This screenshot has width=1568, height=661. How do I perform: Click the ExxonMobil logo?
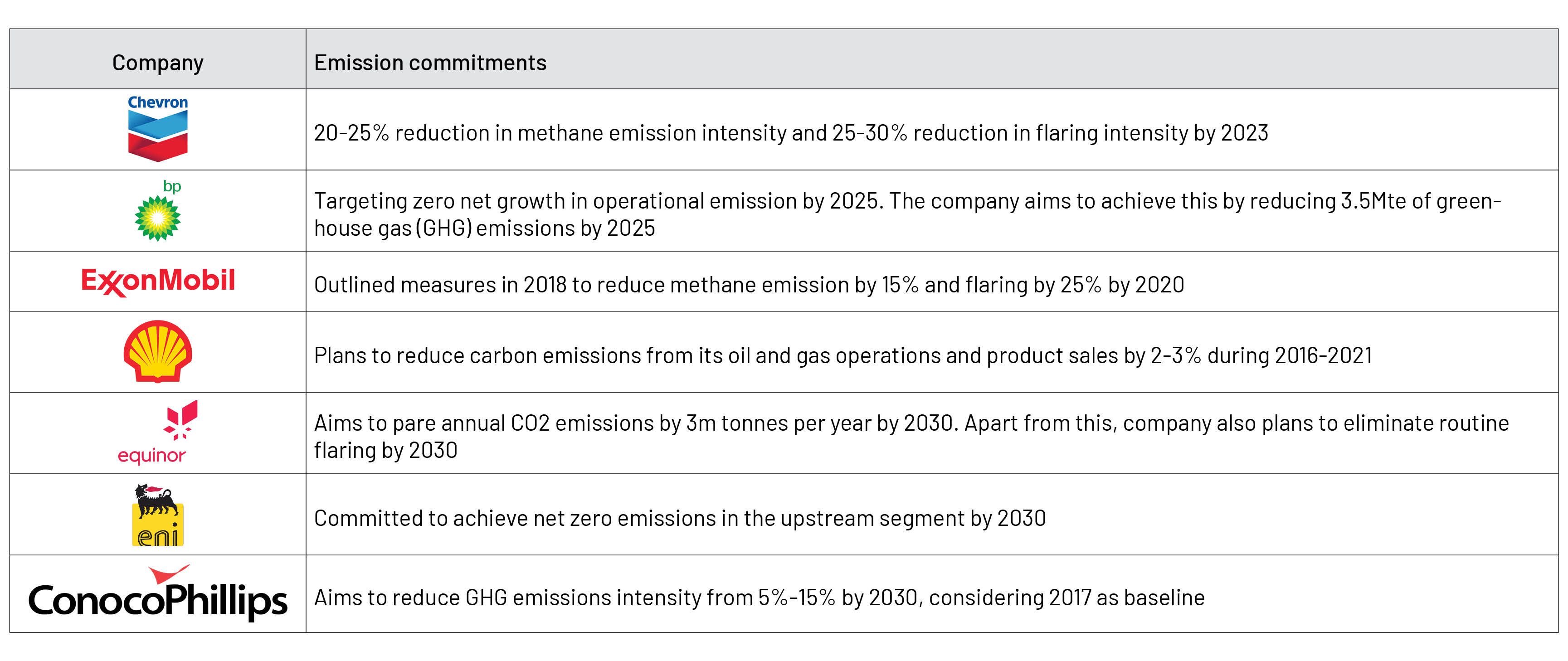pos(158,281)
